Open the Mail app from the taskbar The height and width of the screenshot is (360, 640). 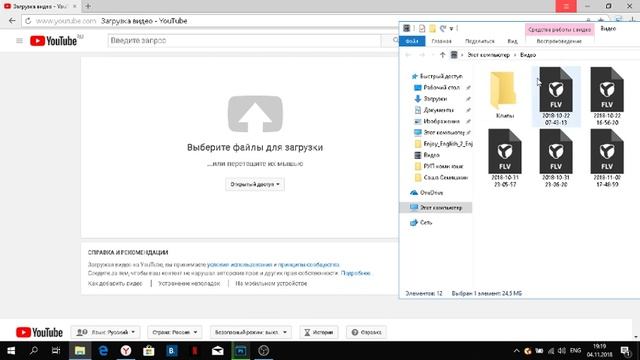click(x=218, y=351)
